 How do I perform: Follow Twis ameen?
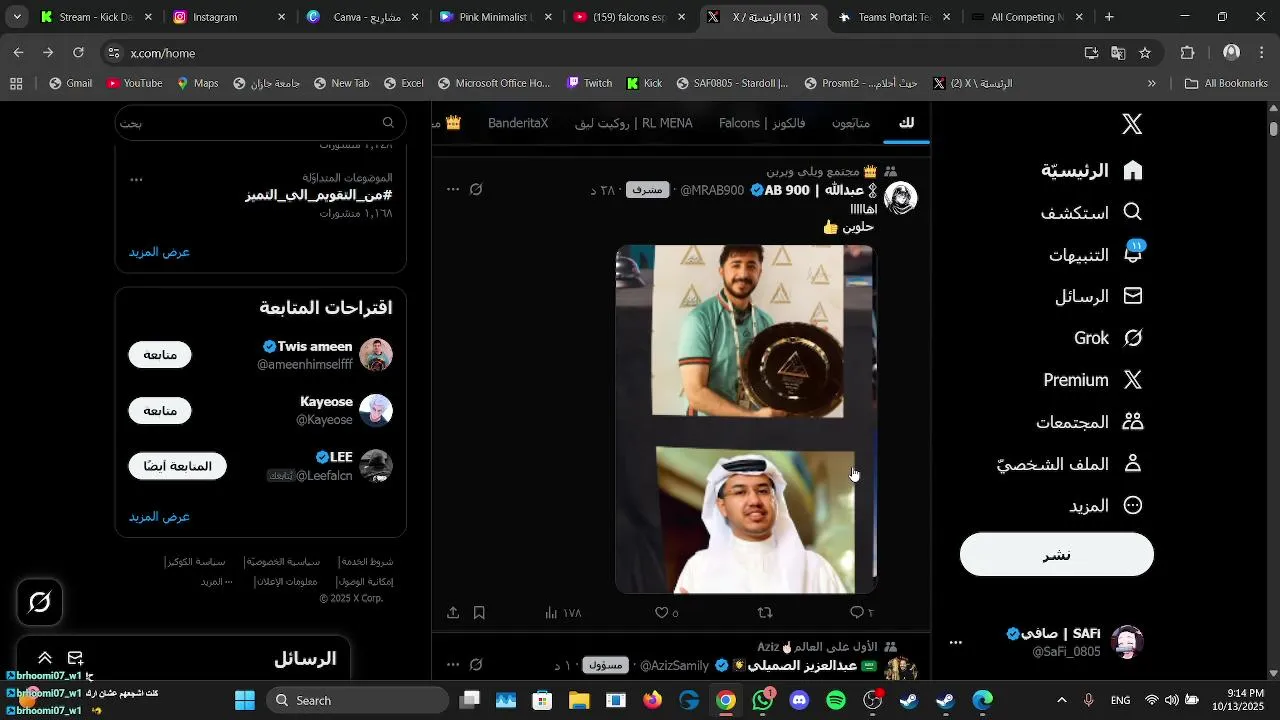tap(160, 355)
